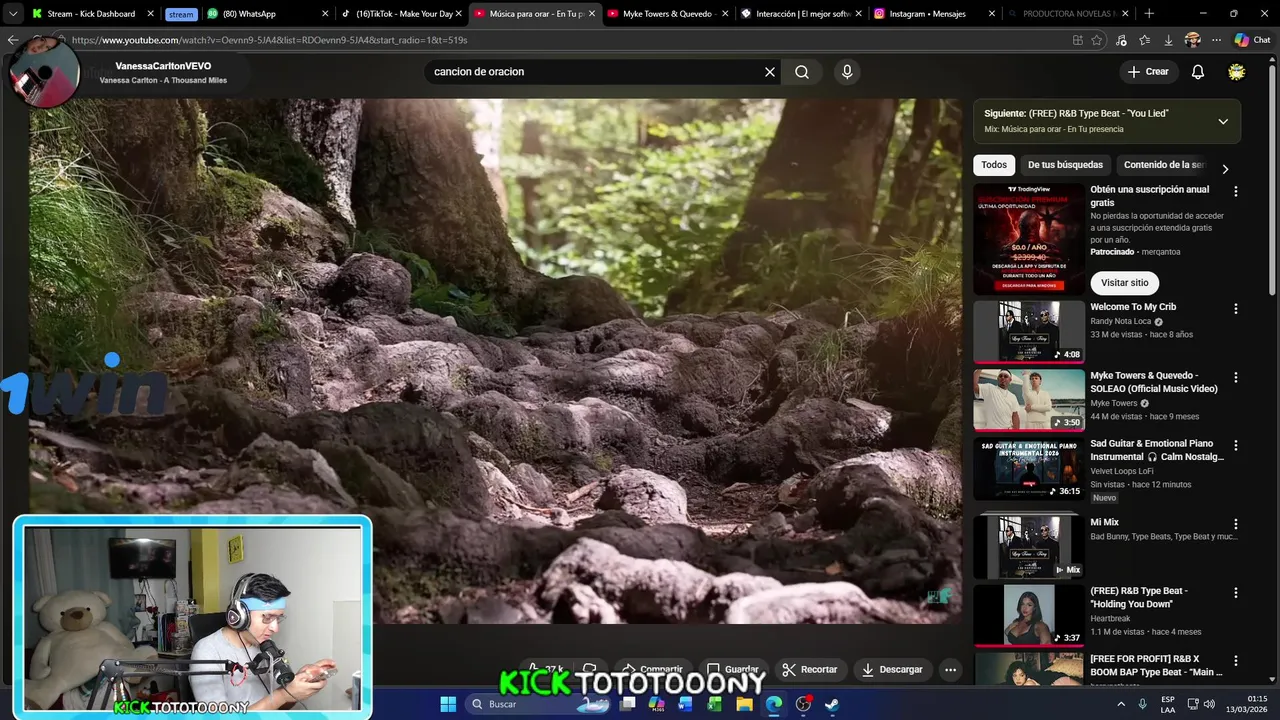
Task: Open File Explorer from the taskbar
Action: (744, 704)
